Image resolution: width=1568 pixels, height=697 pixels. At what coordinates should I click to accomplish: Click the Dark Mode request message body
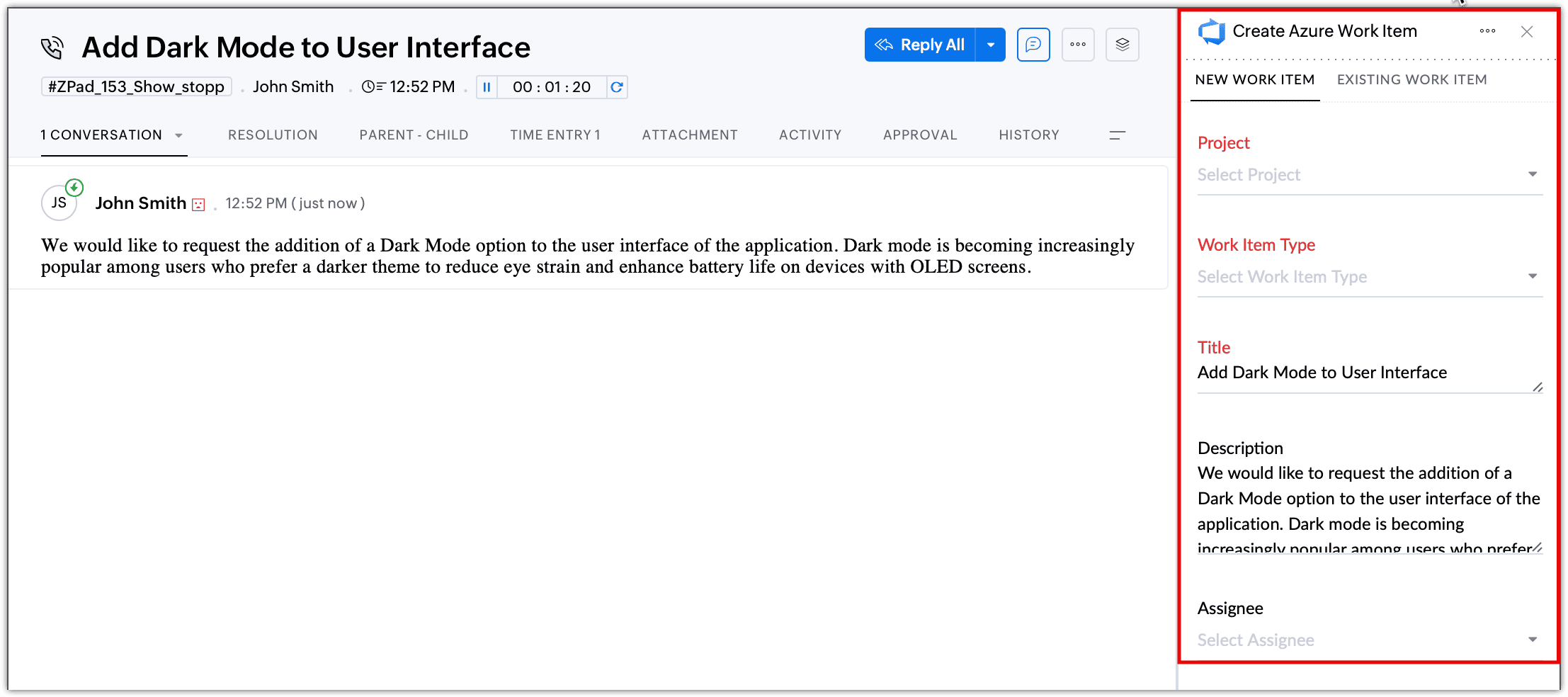(588, 256)
